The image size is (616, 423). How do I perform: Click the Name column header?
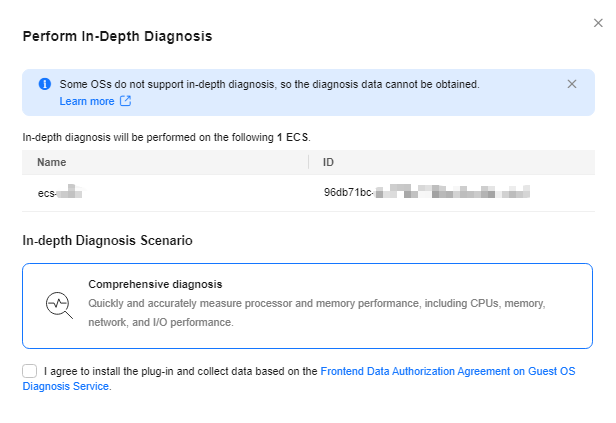click(x=51, y=162)
